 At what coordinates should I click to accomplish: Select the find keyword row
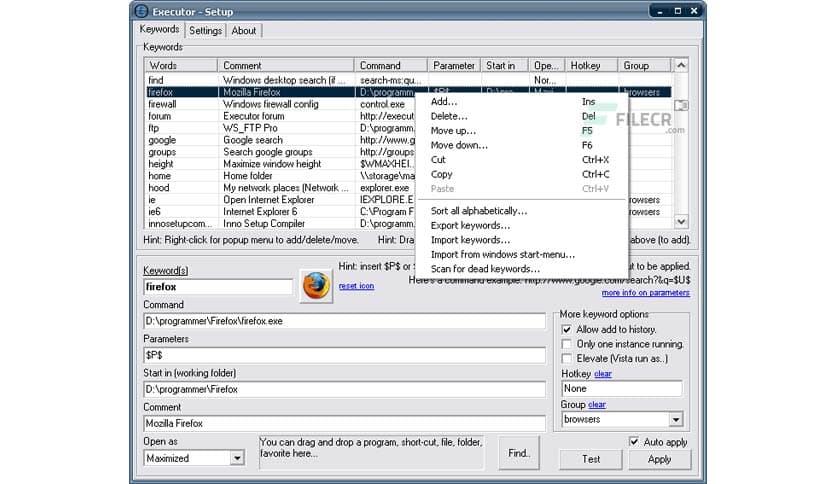click(x=408, y=80)
